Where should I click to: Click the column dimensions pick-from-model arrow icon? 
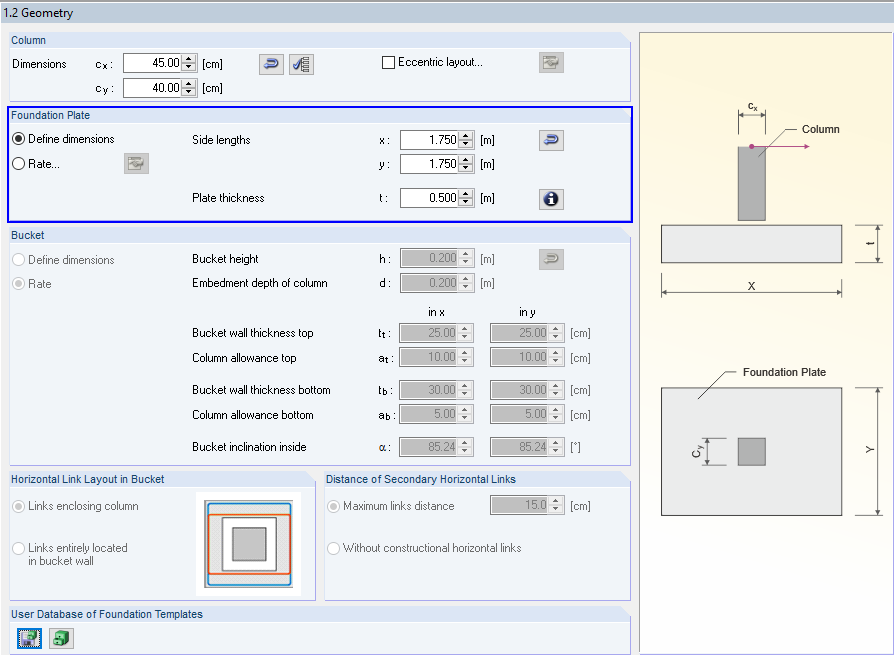point(271,64)
